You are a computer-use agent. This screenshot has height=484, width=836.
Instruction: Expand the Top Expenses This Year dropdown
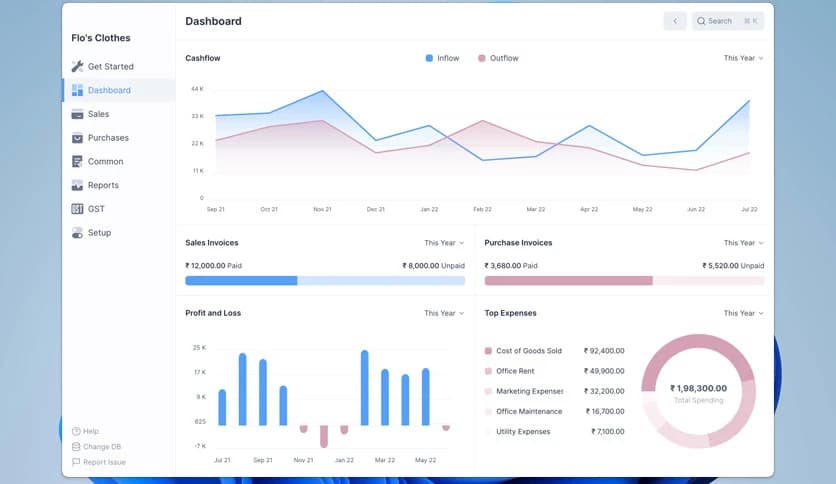tap(743, 313)
